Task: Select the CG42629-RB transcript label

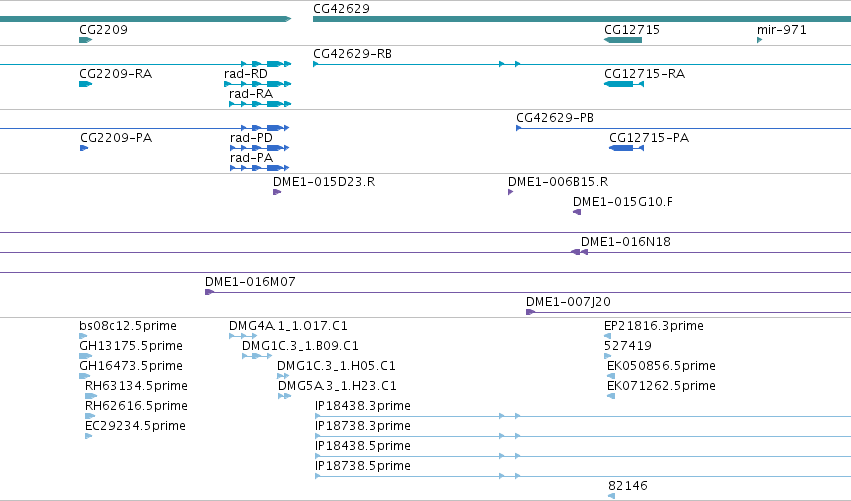Action: pos(352,53)
